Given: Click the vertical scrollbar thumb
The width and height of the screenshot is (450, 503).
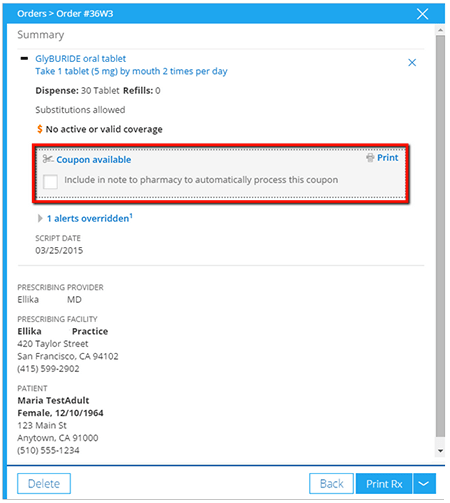Looking at the screenshot, I should pyautogui.click(x=440, y=235).
